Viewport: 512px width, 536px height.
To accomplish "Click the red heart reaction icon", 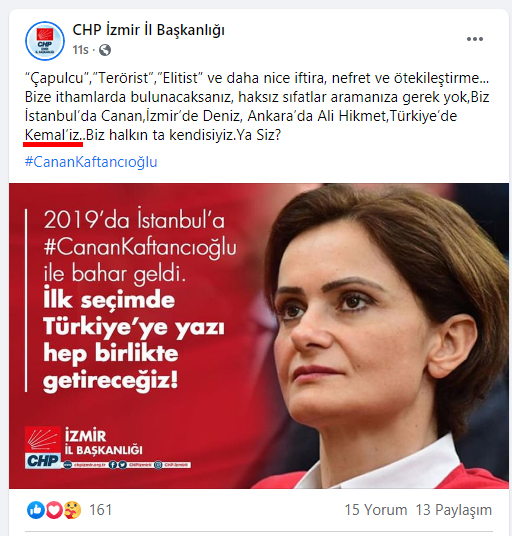I will (54, 510).
